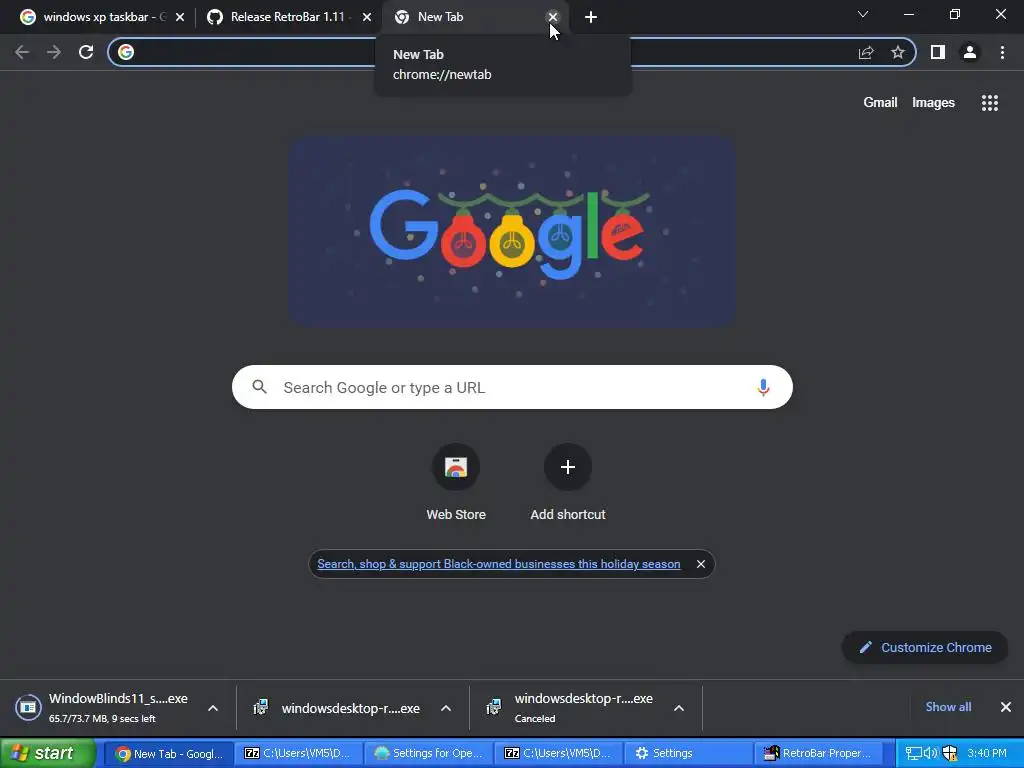Screen dimensions: 1024x768
Task: Close the downloads bar
Action: pyautogui.click(x=1006, y=707)
